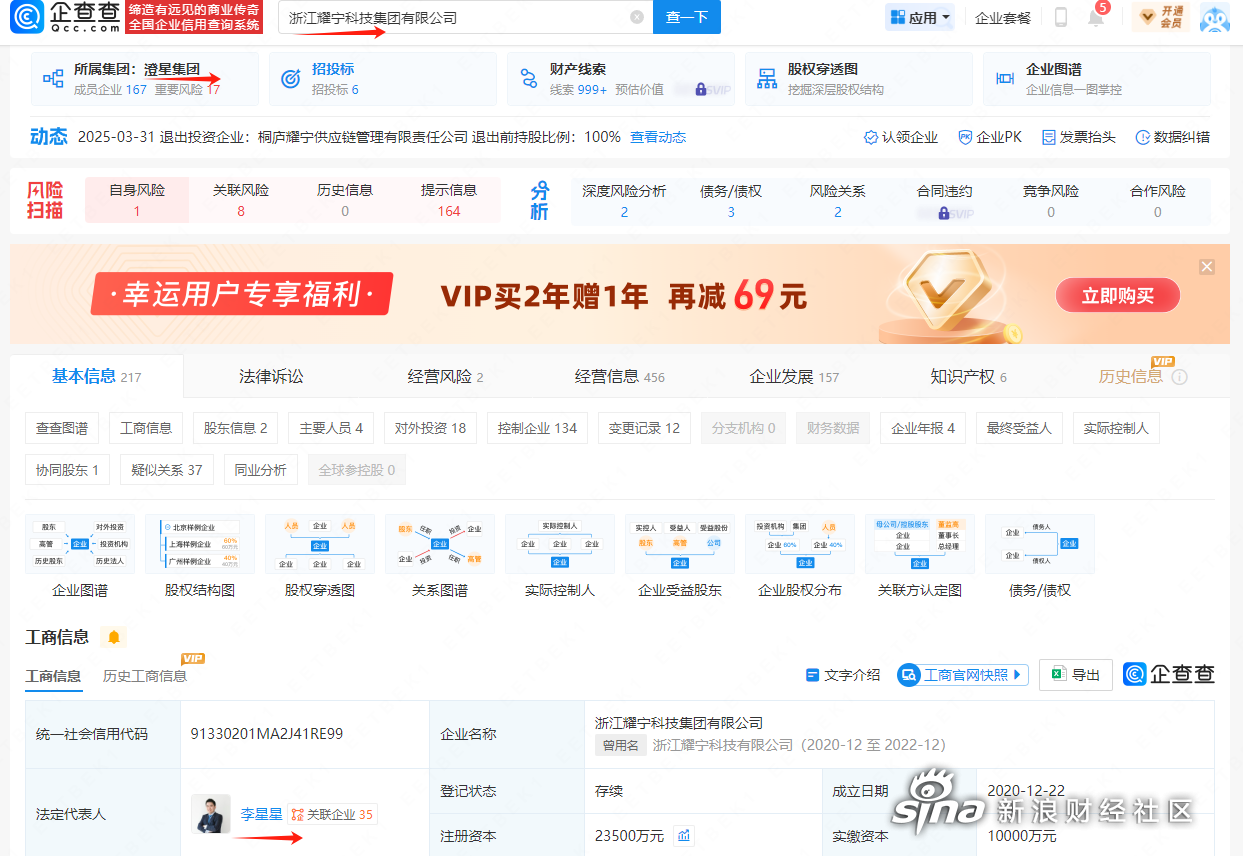Screen dimensions: 1243x856
Task: Open legal representative 李星星 link
Action: pos(261,814)
